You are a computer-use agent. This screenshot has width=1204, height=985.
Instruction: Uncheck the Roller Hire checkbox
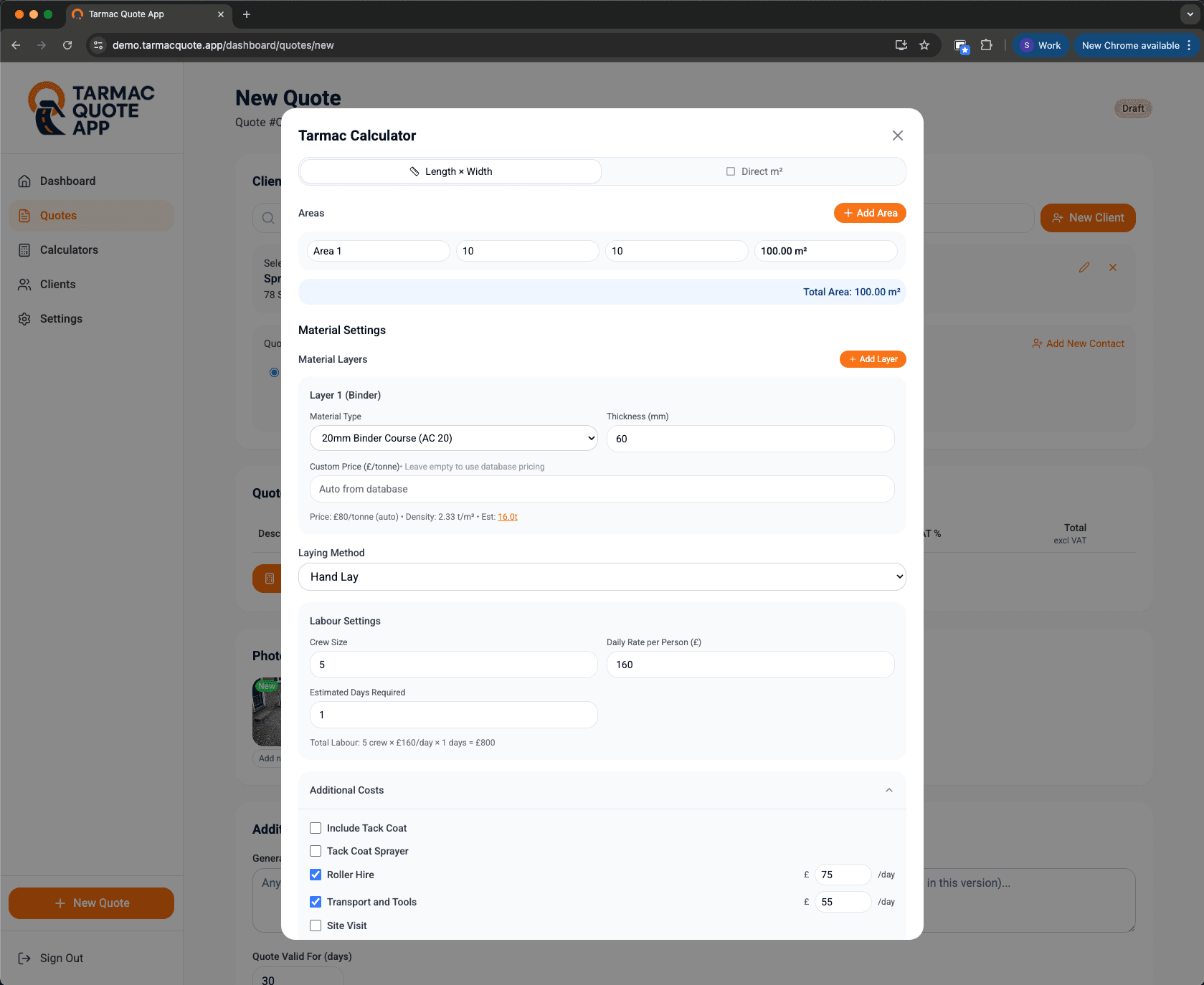tap(316, 875)
